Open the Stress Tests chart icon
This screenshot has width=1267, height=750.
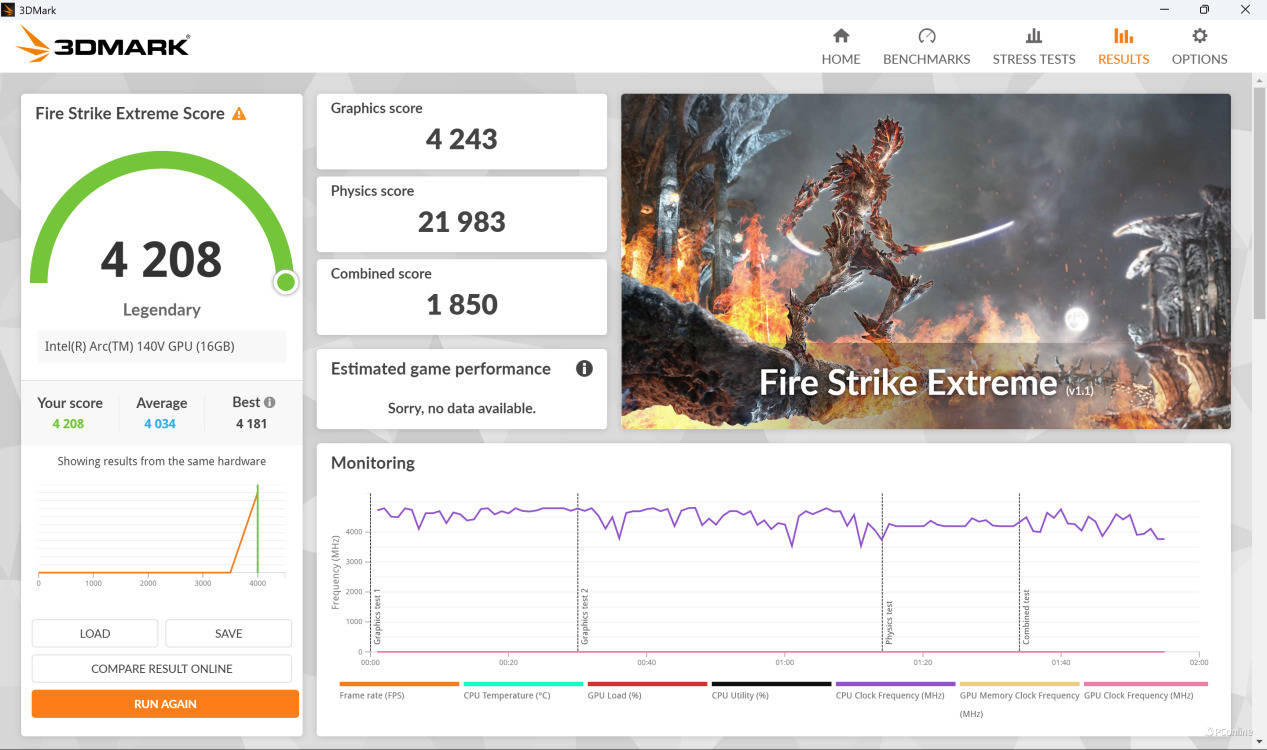point(1033,36)
